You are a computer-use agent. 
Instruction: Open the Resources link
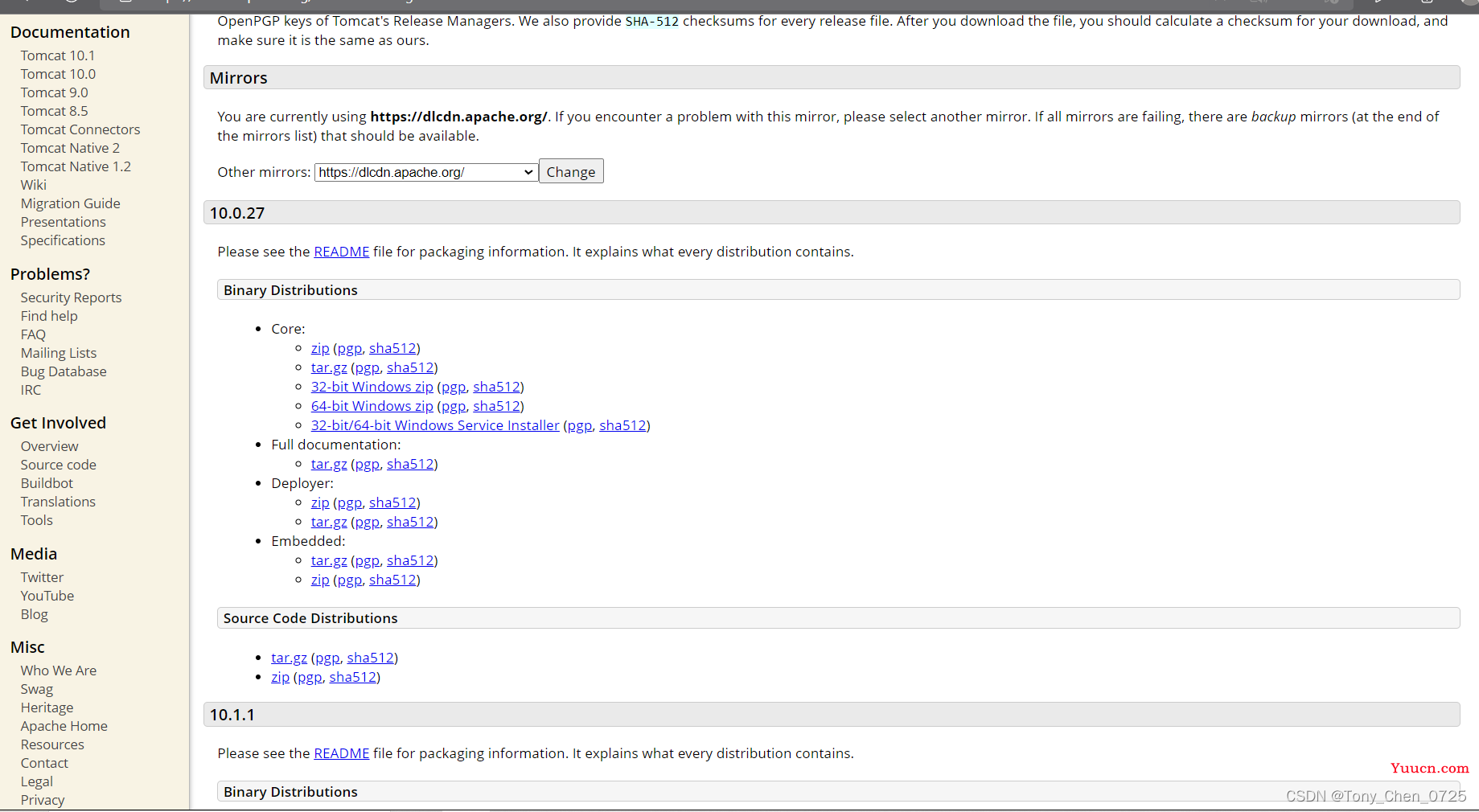[52, 744]
